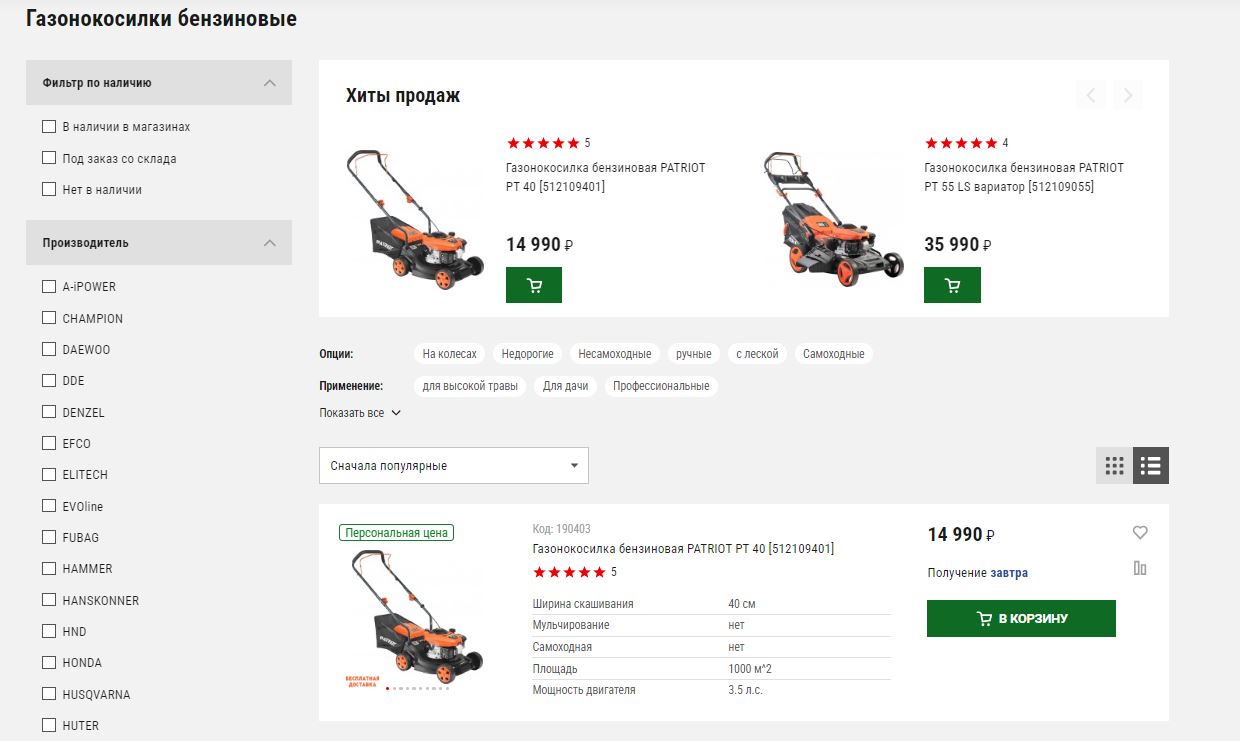Click 'Ширина скашивания' spec row label
1240x741 pixels.
pos(583,604)
